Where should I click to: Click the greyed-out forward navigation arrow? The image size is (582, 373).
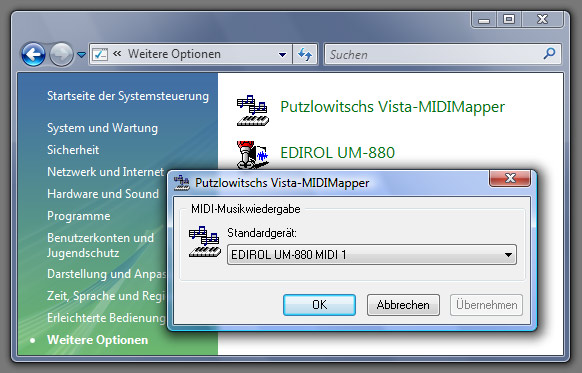(61, 55)
